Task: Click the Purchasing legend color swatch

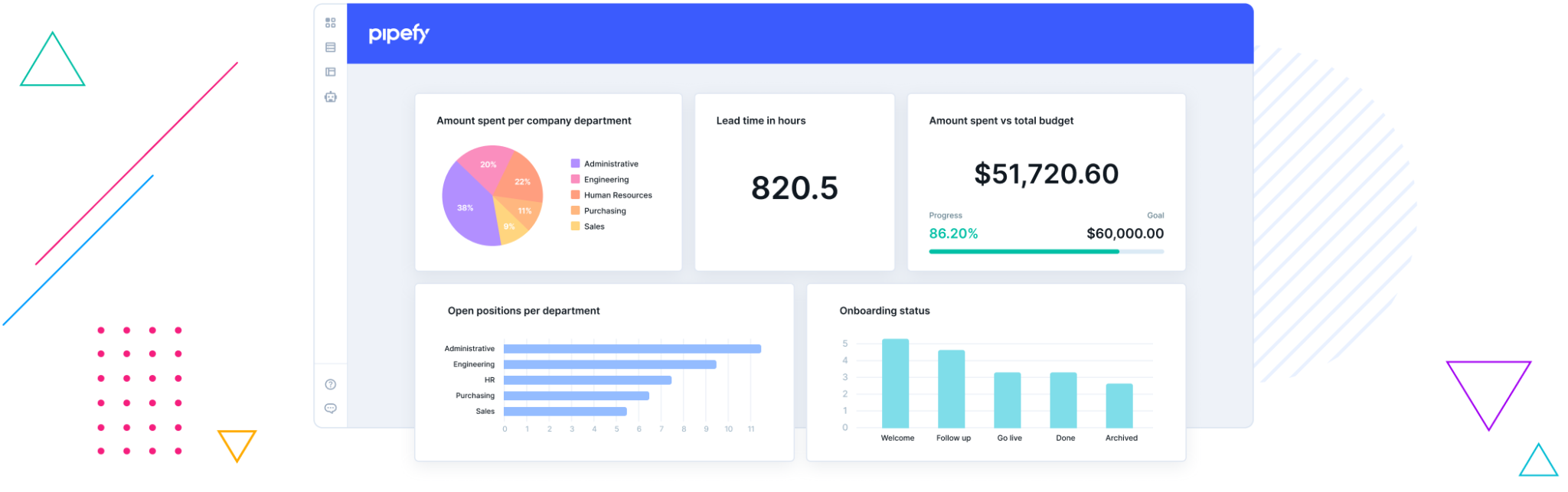Action: pos(575,210)
